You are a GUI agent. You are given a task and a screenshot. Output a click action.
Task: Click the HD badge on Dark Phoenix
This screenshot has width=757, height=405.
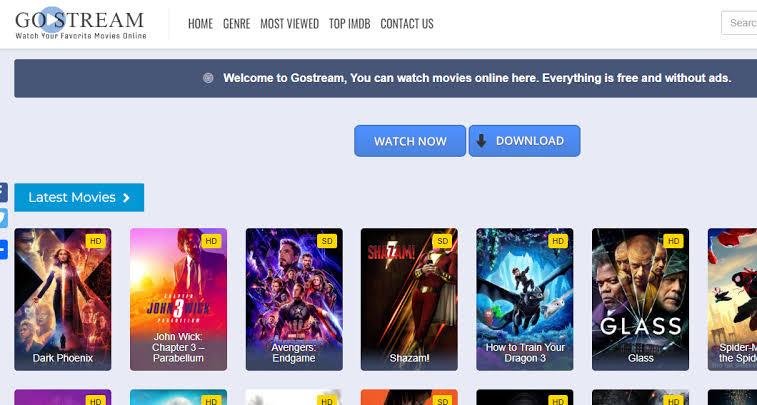96,241
